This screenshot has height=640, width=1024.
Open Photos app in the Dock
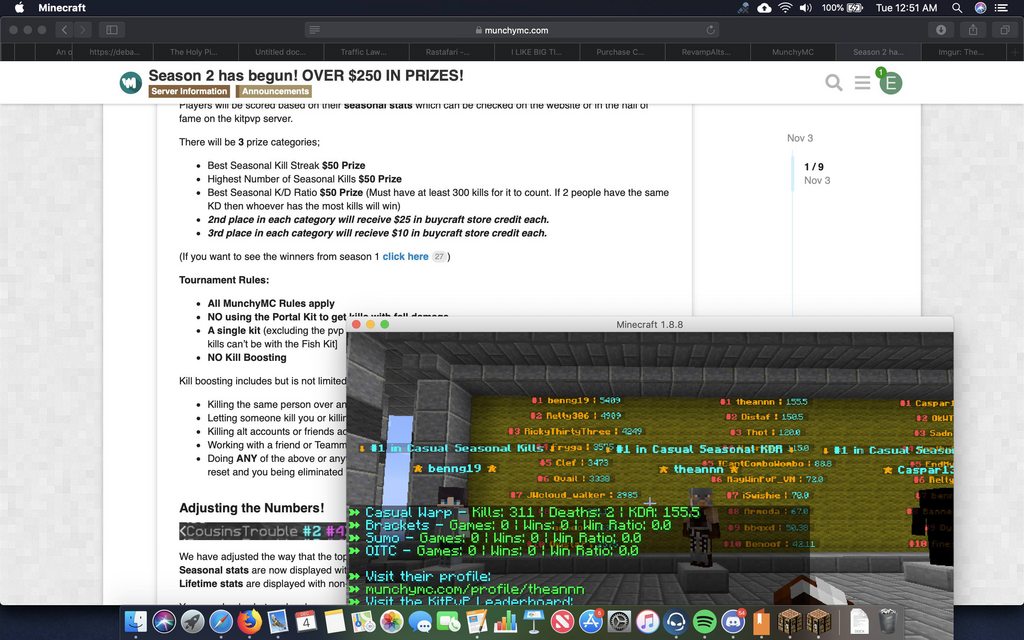tap(392, 621)
